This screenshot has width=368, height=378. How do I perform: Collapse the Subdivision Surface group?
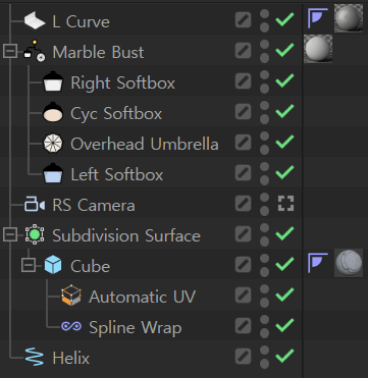10,235
